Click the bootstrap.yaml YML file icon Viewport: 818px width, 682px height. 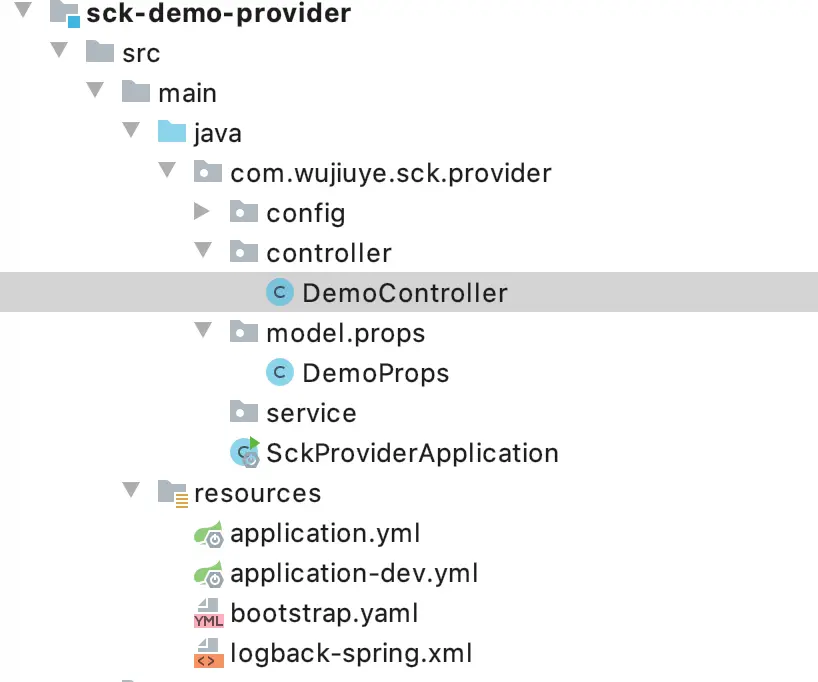point(208,613)
